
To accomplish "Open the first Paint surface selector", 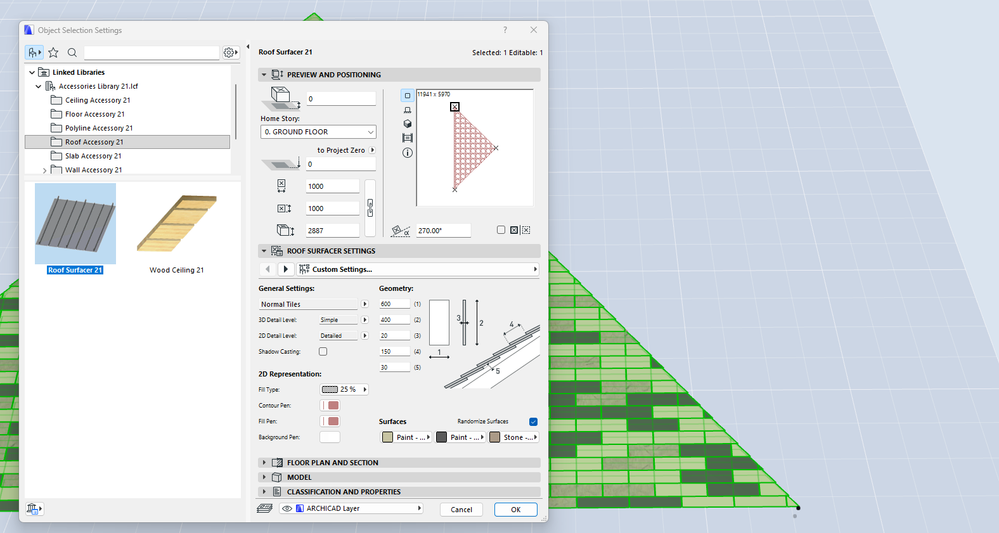I will 406,437.
